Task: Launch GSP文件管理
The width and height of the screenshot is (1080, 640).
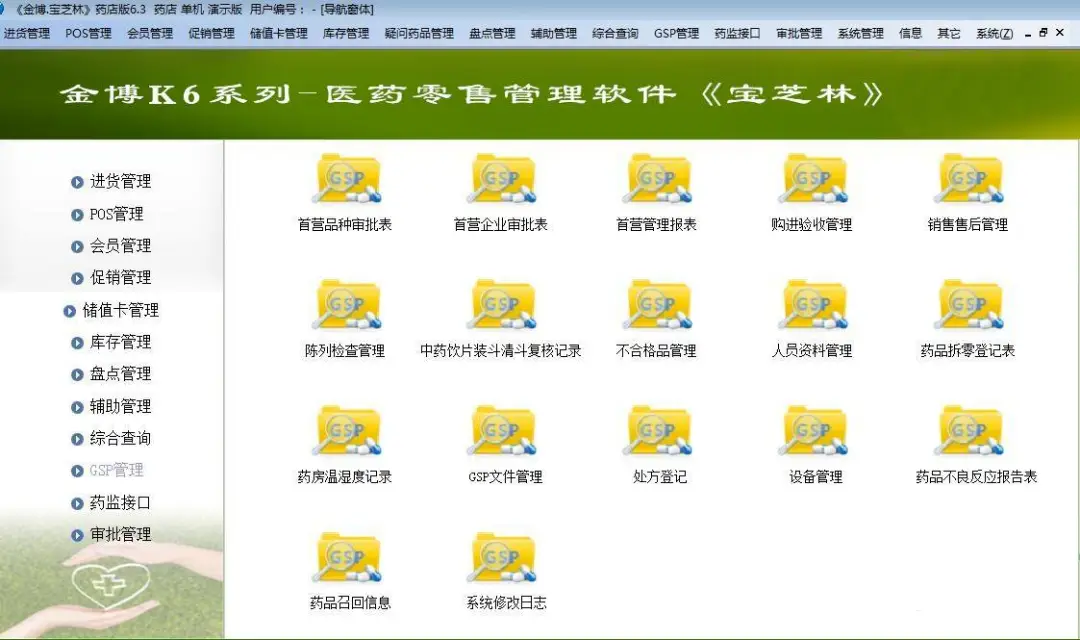Action: (x=502, y=435)
